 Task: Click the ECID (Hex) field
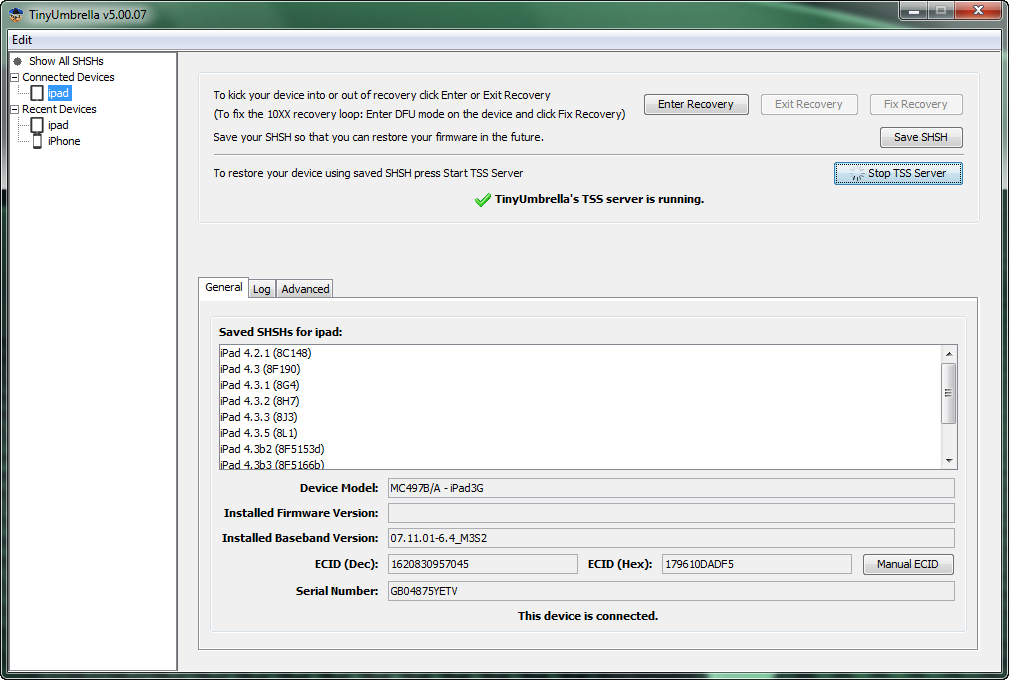(757, 564)
